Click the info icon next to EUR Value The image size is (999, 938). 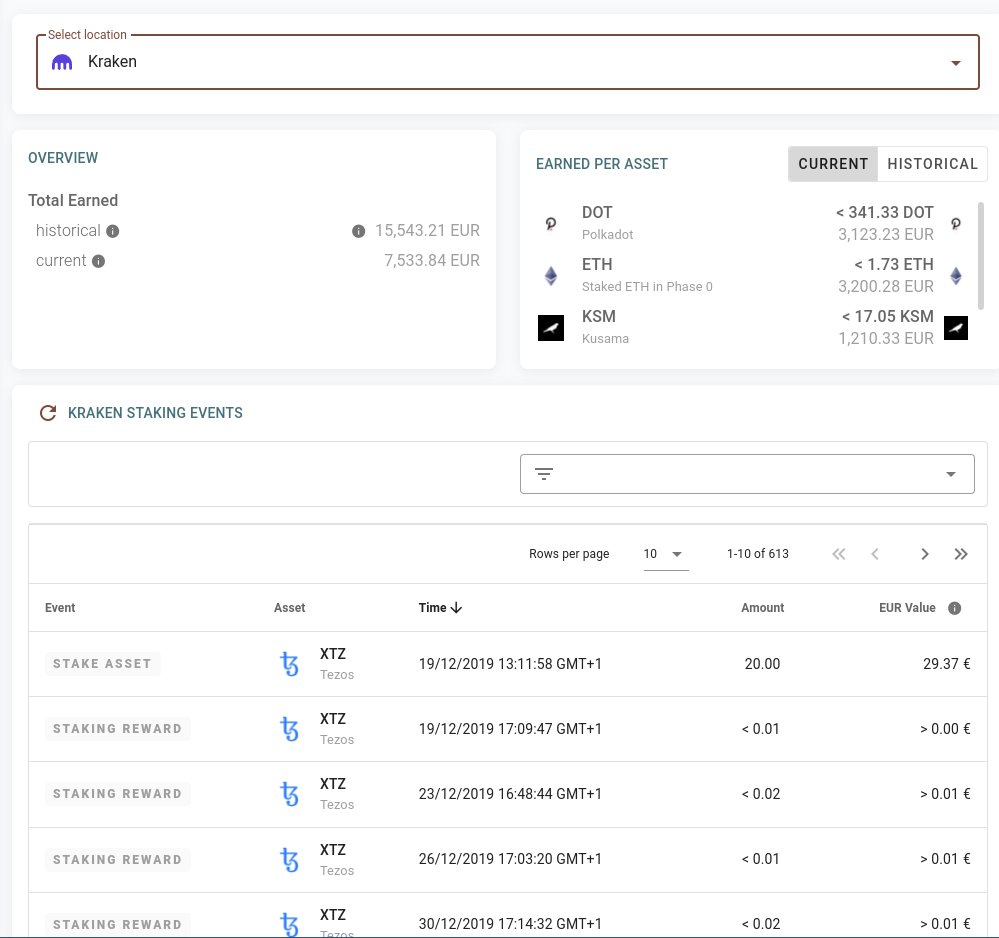pyautogui.click(x=954, y=608)
